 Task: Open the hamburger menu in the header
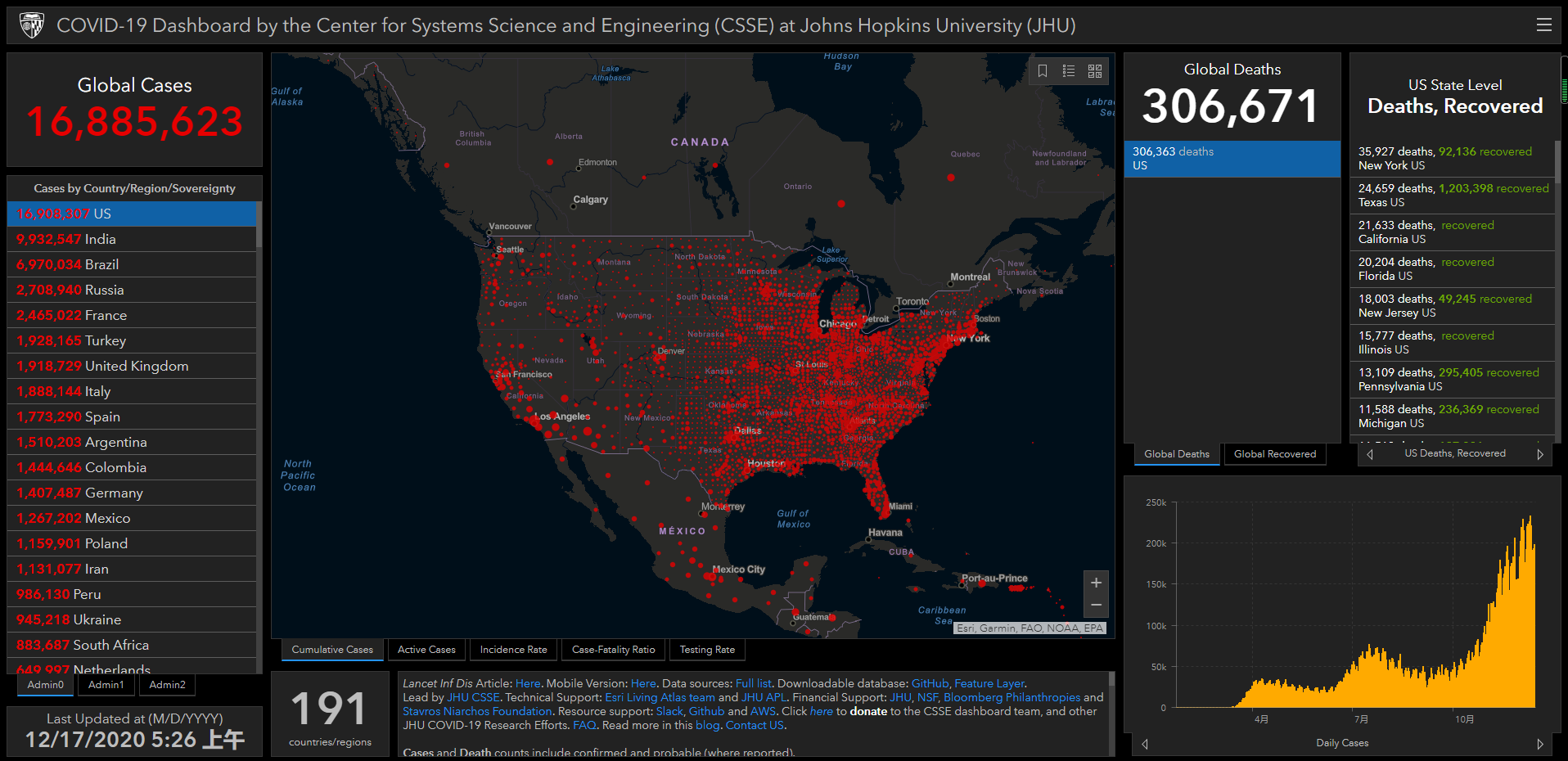pyautogui.click(x=1544, y=25)
